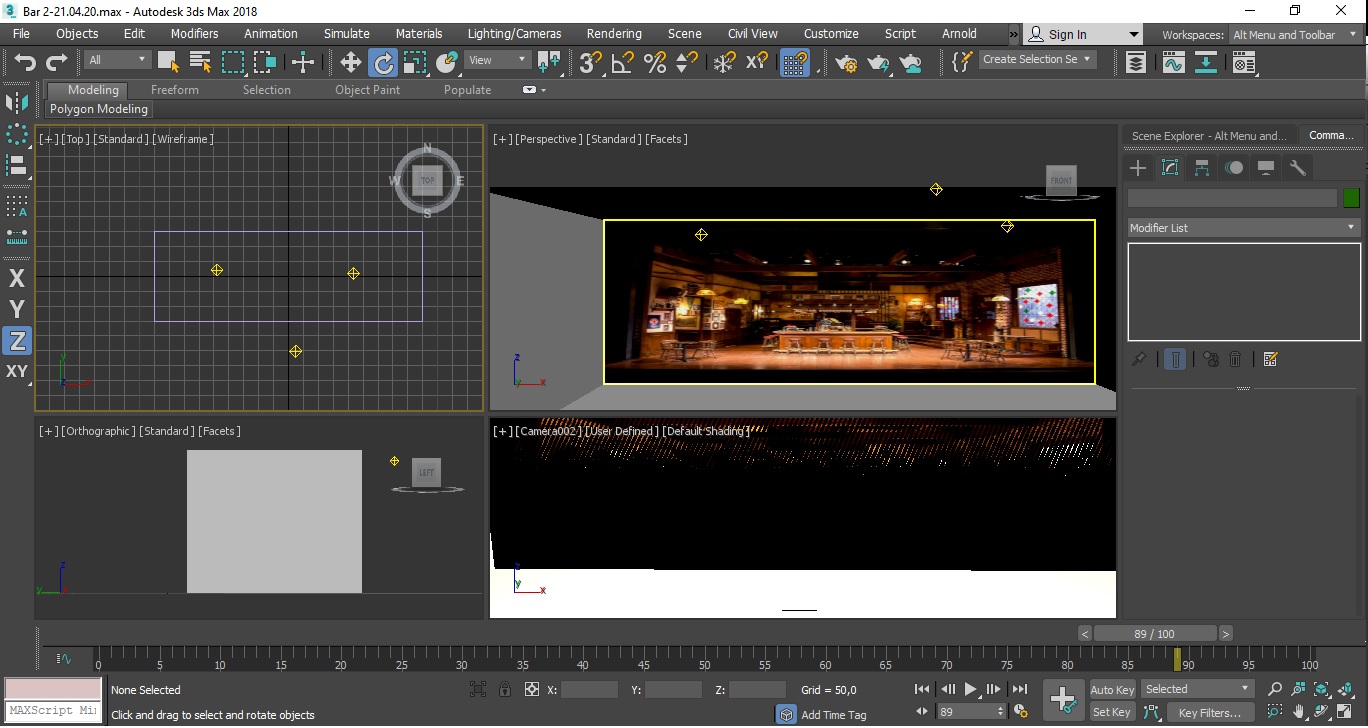Activate the Select and Move tool

coord(351,63)
